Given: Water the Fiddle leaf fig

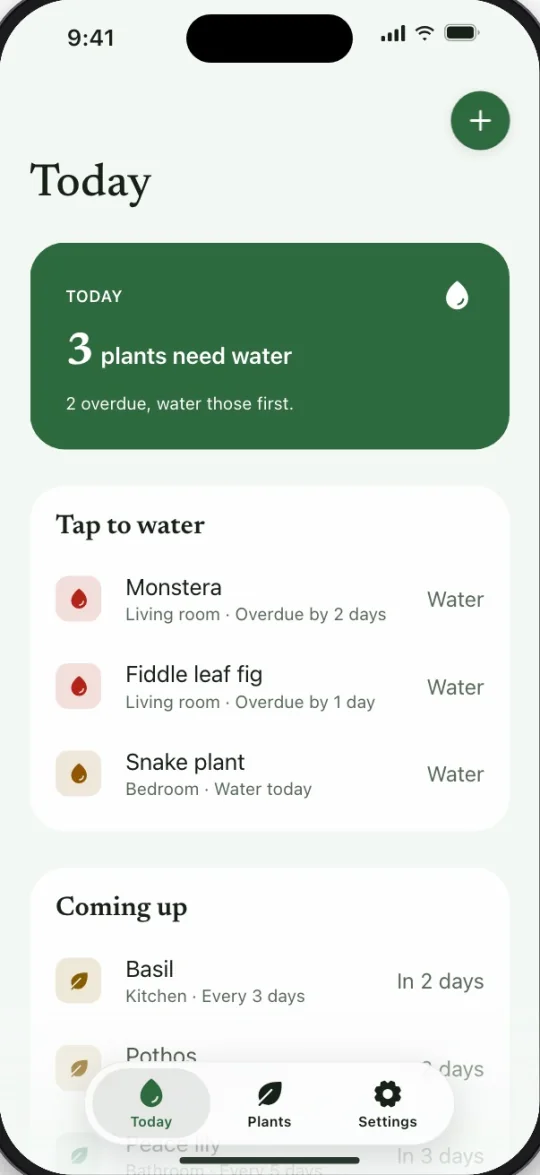Looking at the screenshot, I should point(455,687).
